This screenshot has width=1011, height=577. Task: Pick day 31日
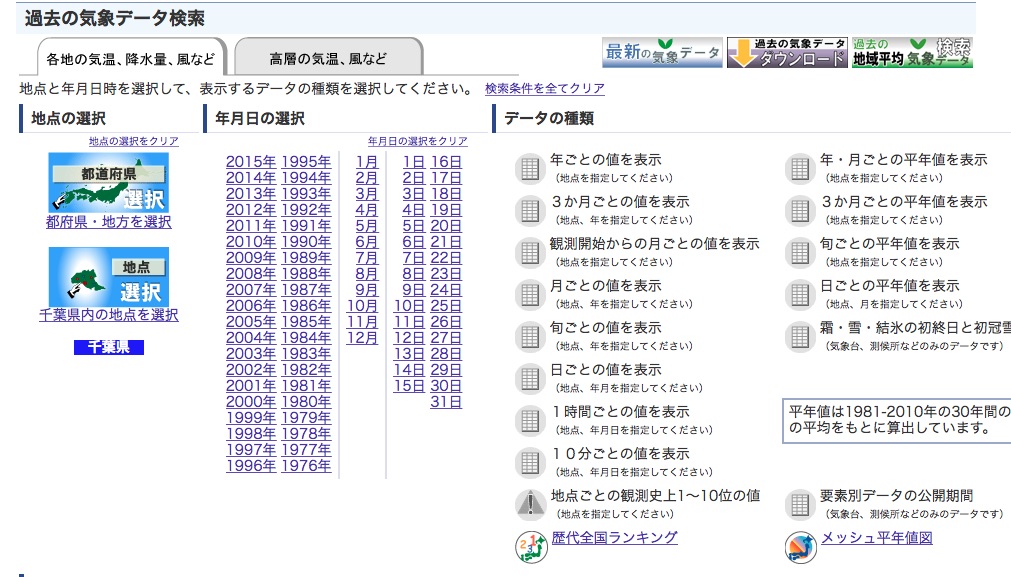[x=446, y=402]
